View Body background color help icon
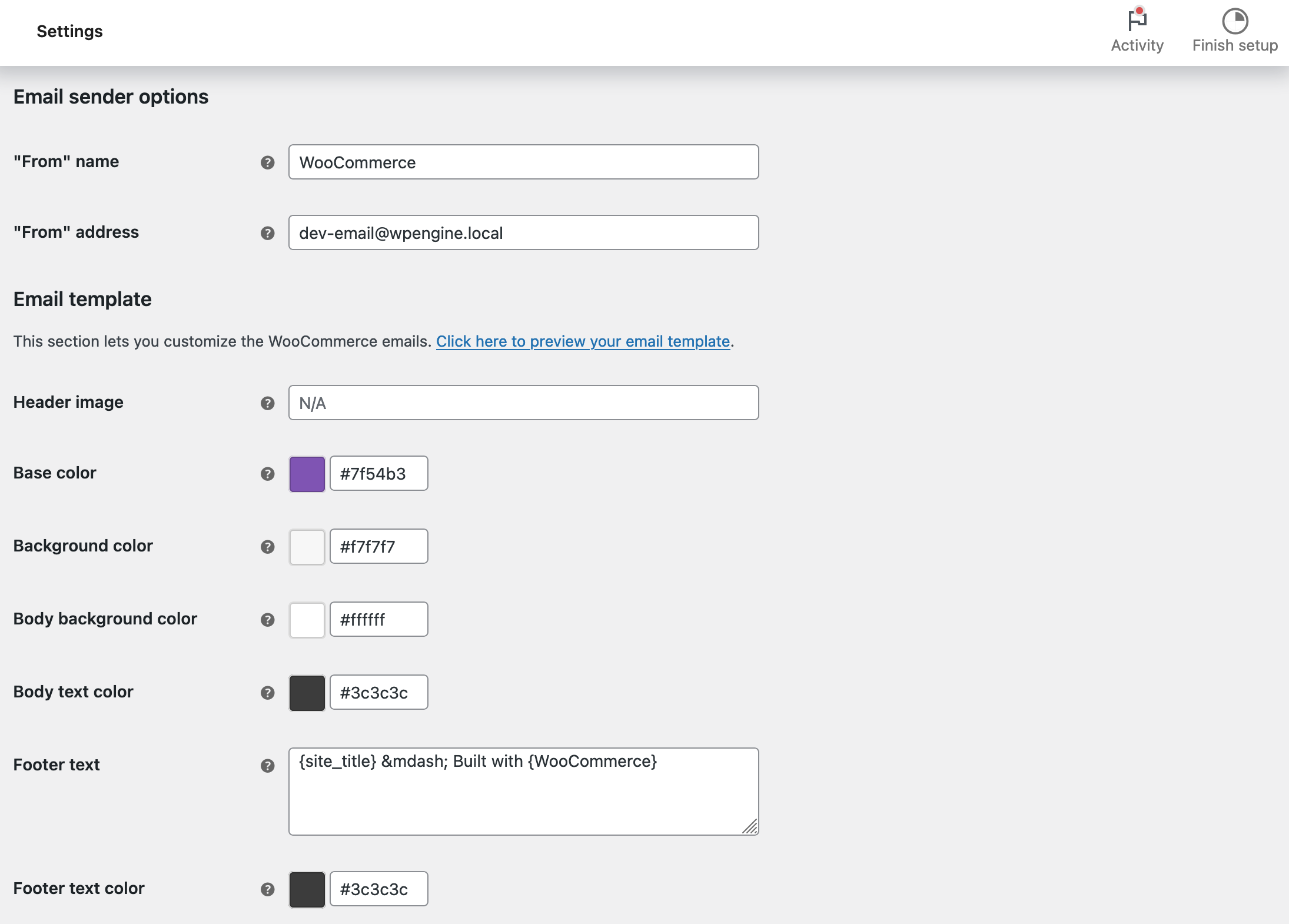Viewport: 1289px width, 924px height. click(268, 620)
